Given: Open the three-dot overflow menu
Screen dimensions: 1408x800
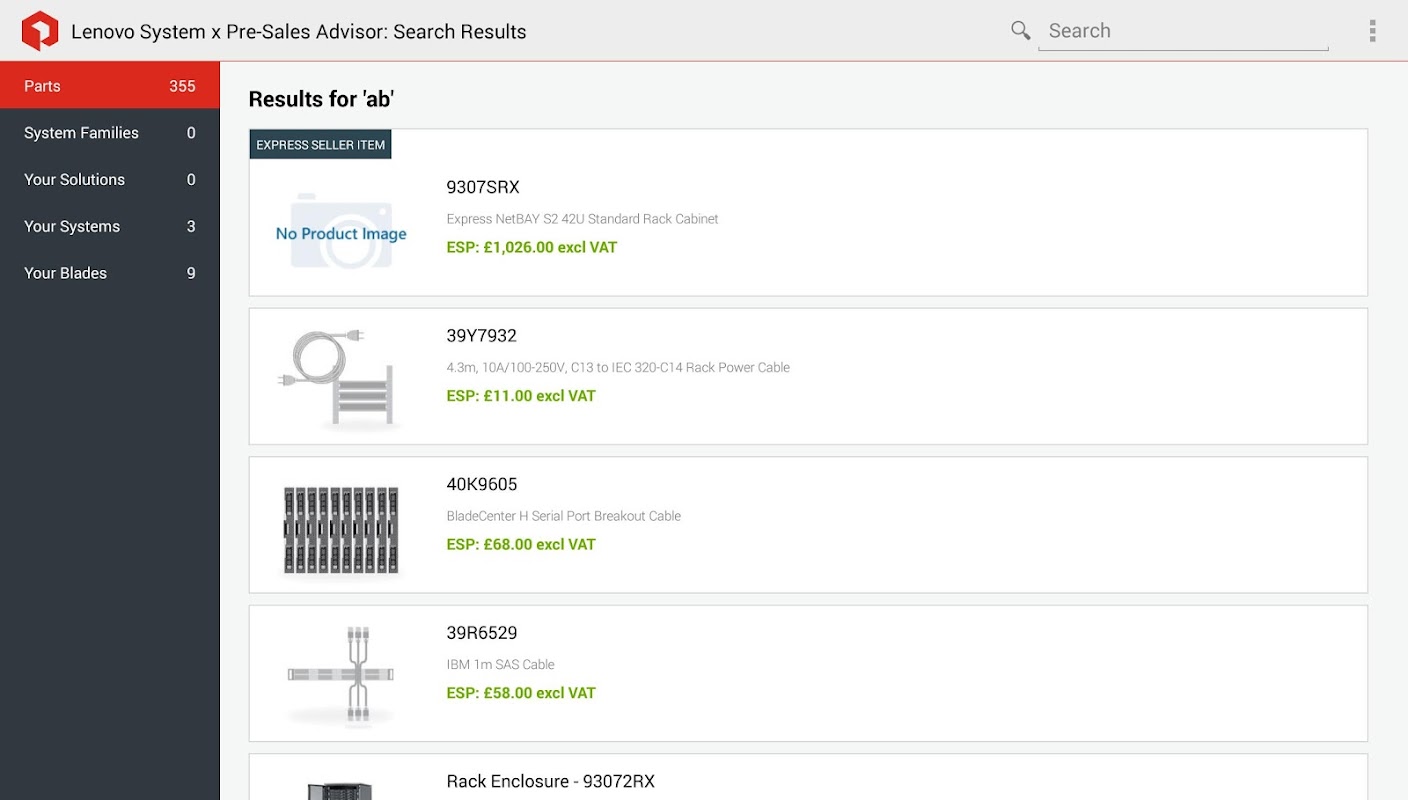Looking at the screenshot, I should click(1372, 31).
